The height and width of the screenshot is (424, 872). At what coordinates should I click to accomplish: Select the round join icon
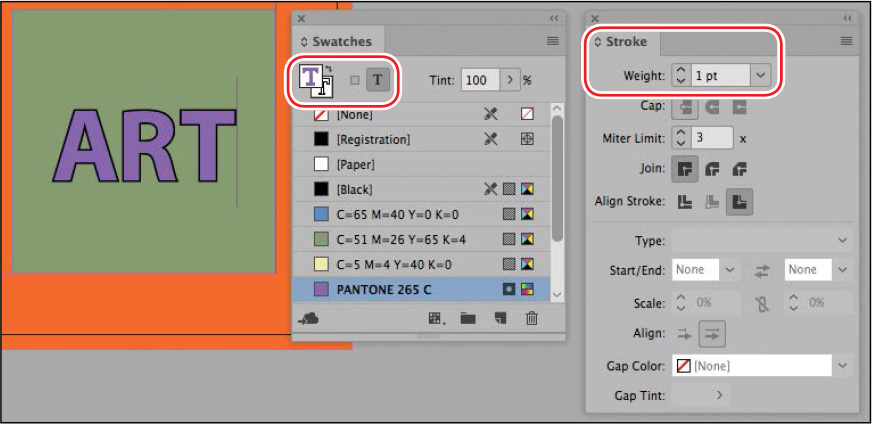click(x=714, y=169)
